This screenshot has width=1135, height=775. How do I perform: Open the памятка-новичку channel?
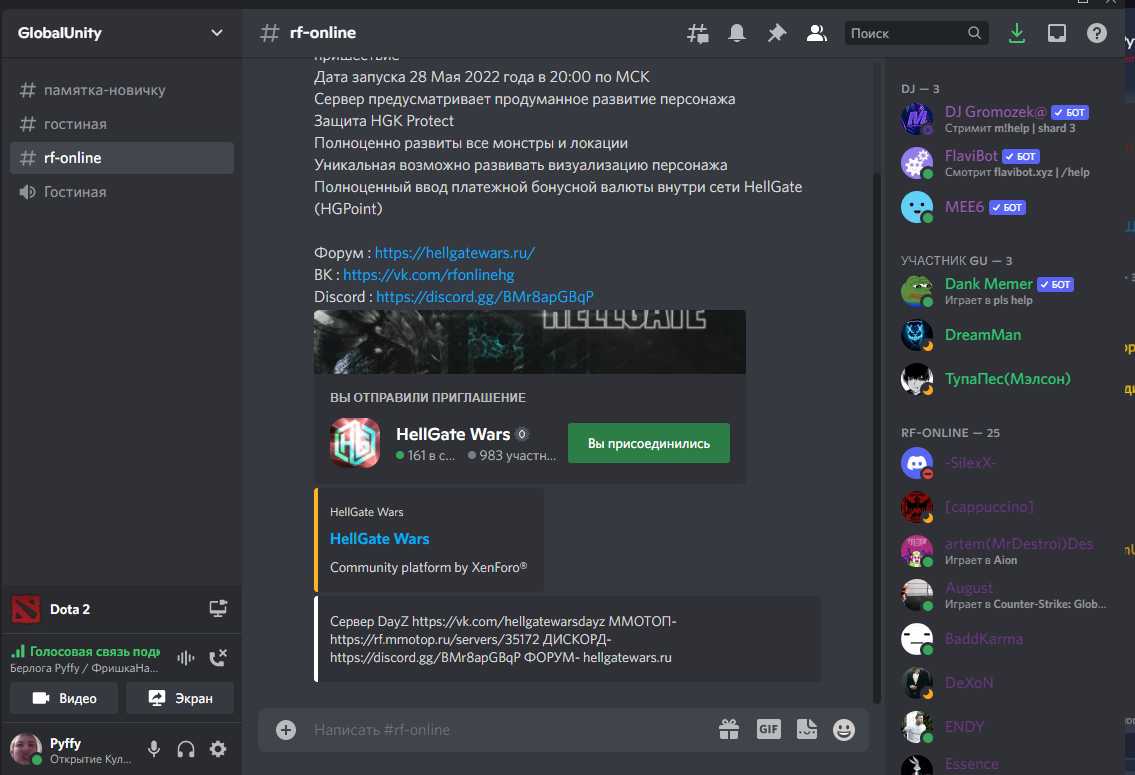122,90
